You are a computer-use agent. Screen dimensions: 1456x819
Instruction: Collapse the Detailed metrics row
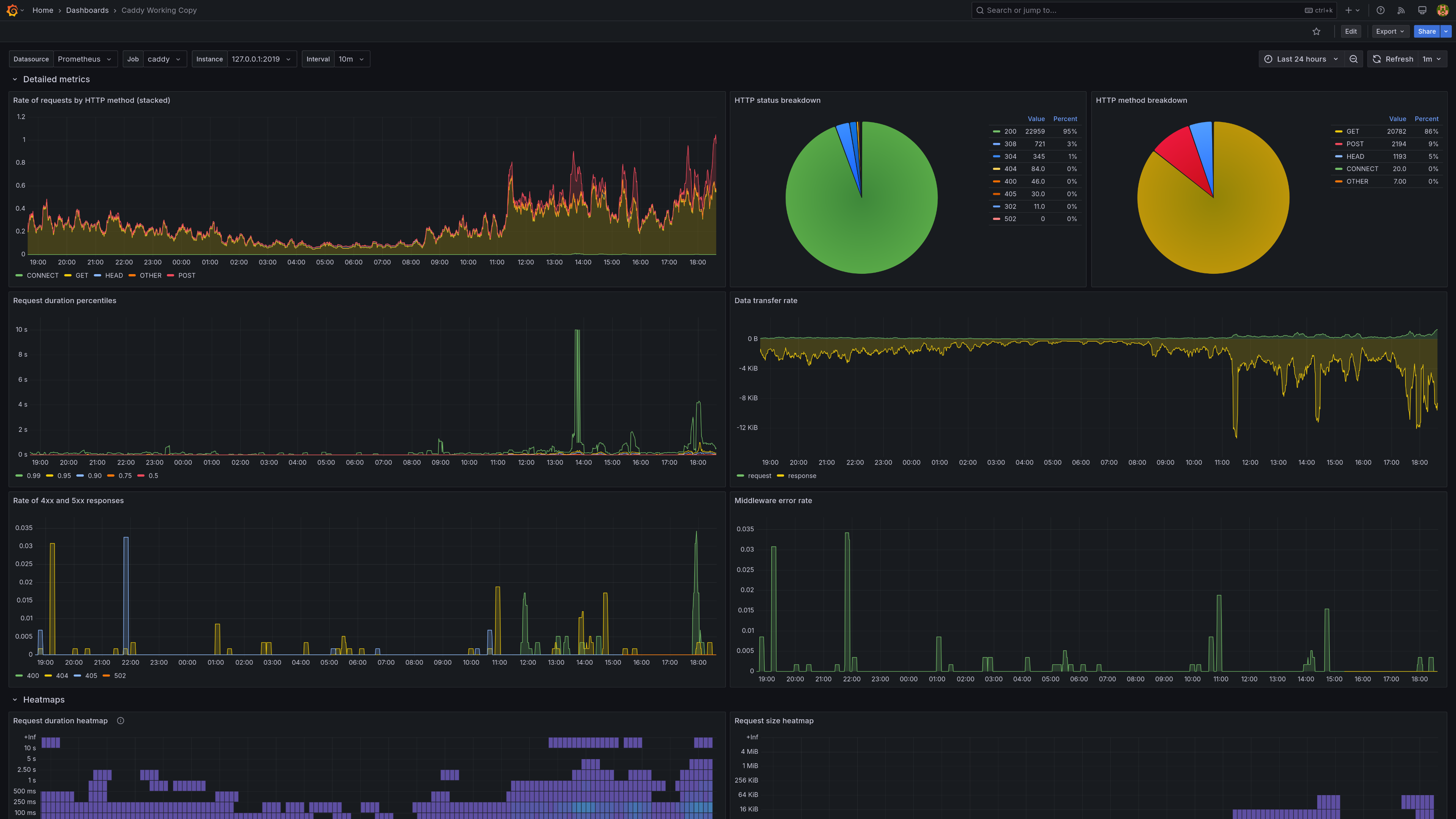tap(15, 79)
